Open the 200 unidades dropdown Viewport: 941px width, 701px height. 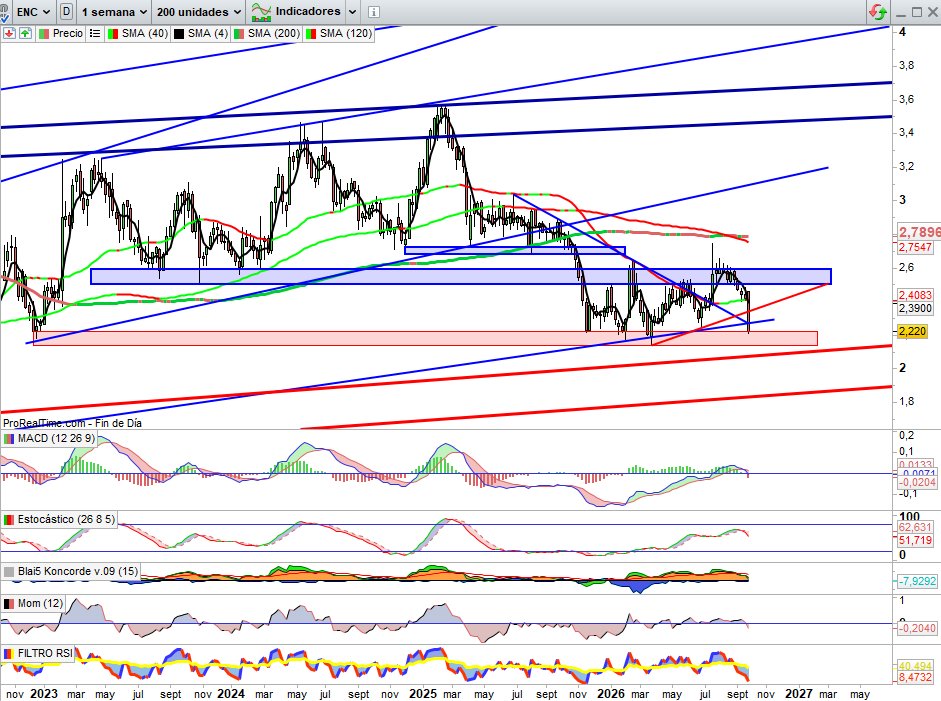point(199,11)
